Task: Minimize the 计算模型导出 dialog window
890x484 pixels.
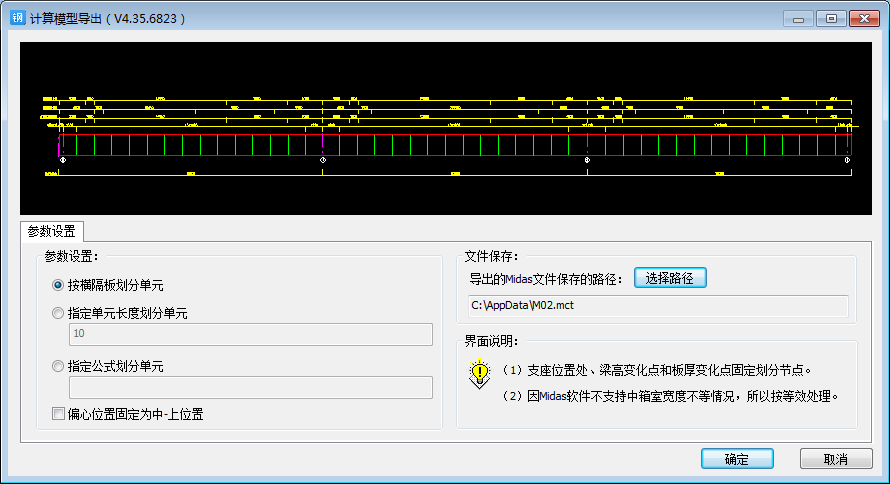Action: (x=798, y=18)
